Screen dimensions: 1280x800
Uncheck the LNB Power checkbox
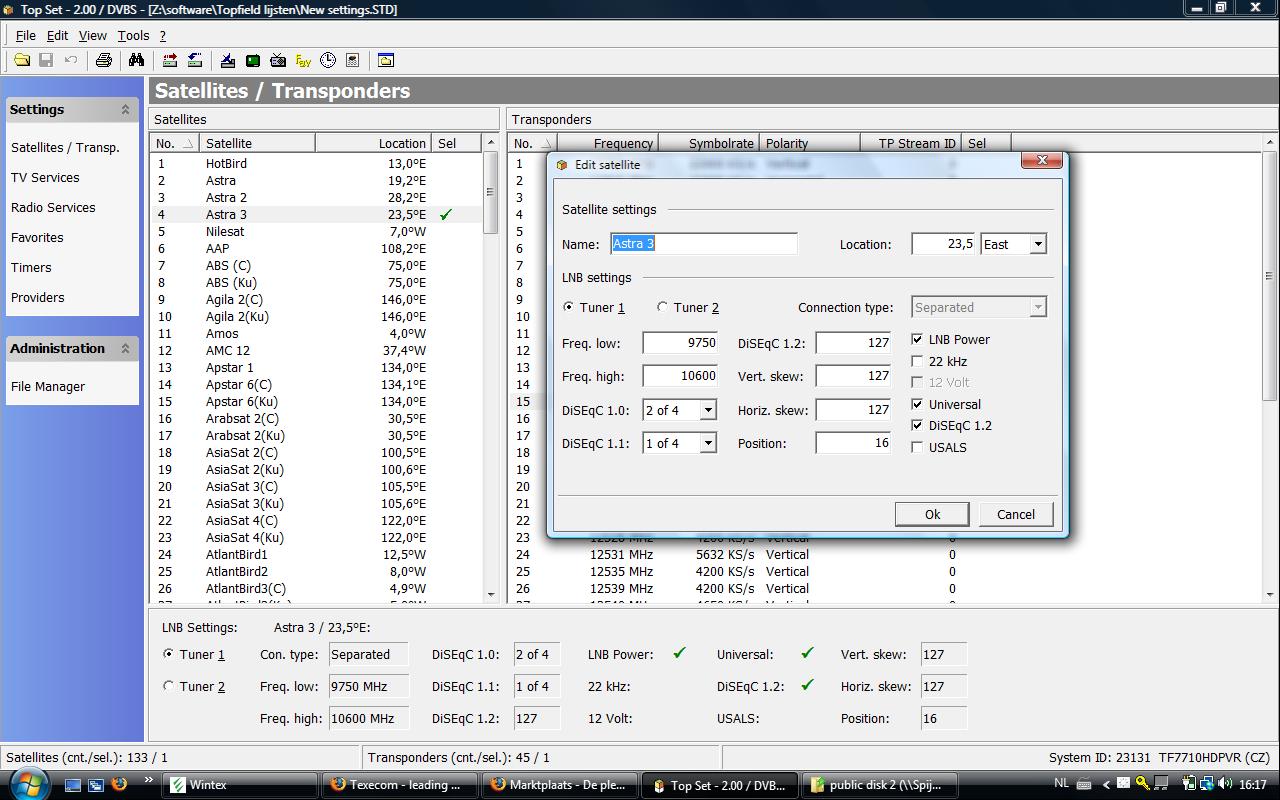[917, 340]
